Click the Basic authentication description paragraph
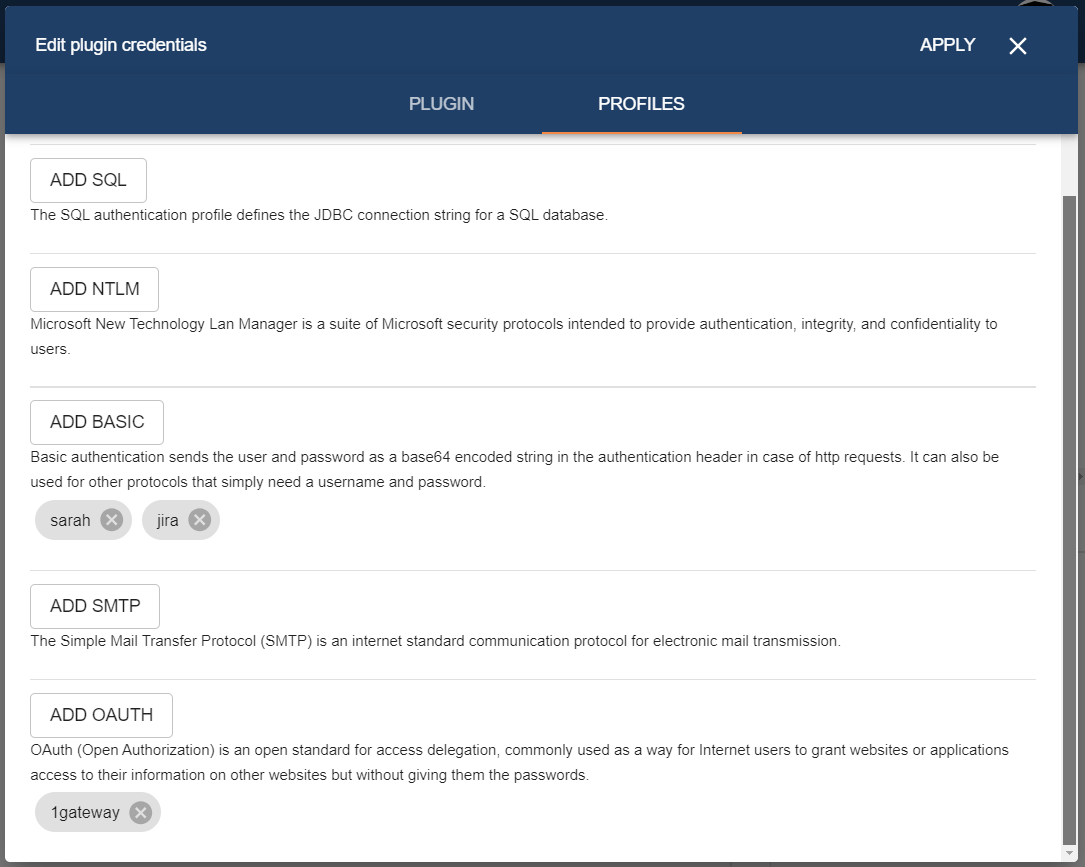Viewport: 1085px width, 867px height. coord(514,469)
